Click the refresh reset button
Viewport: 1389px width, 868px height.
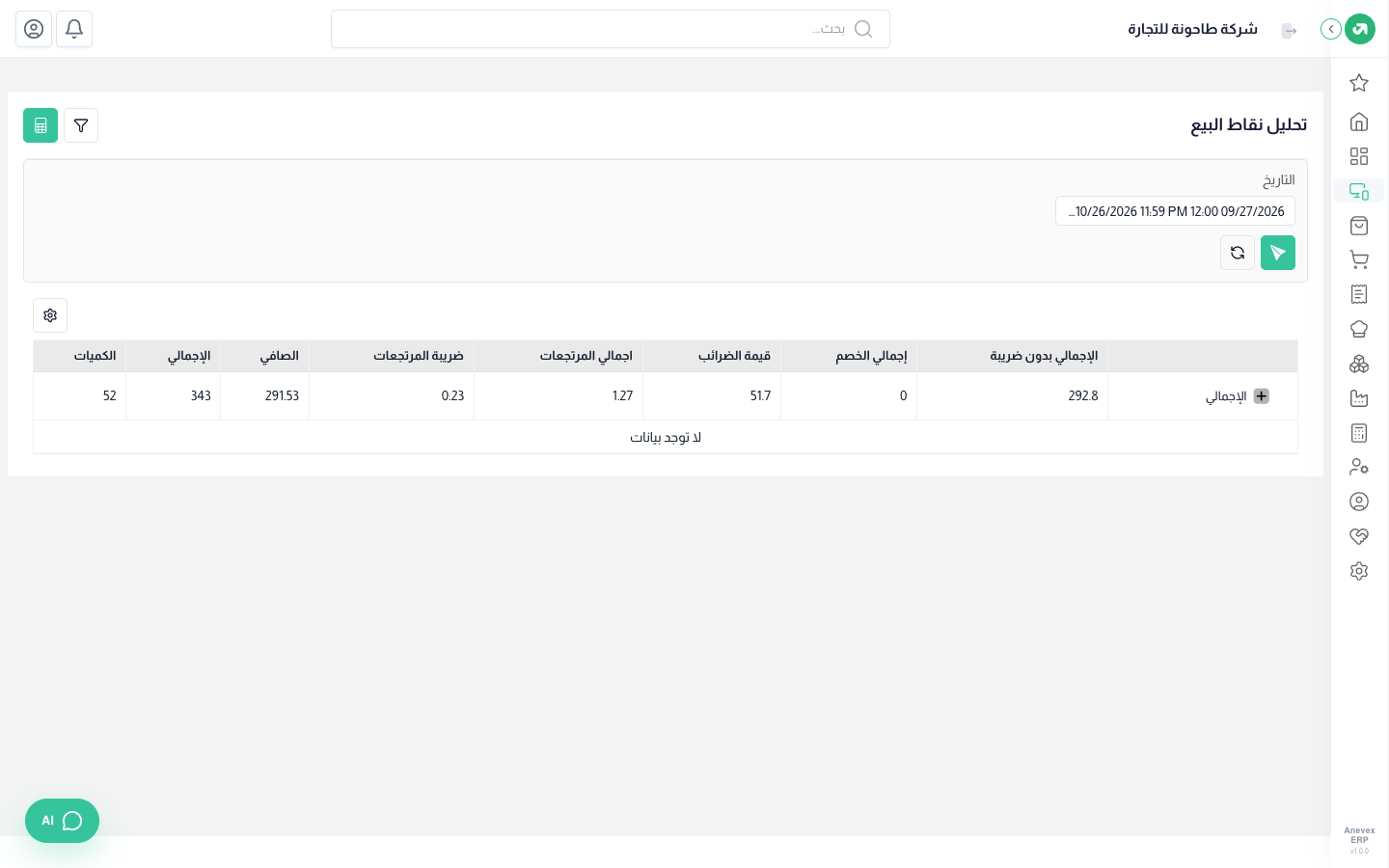(x=1238, y=253)
